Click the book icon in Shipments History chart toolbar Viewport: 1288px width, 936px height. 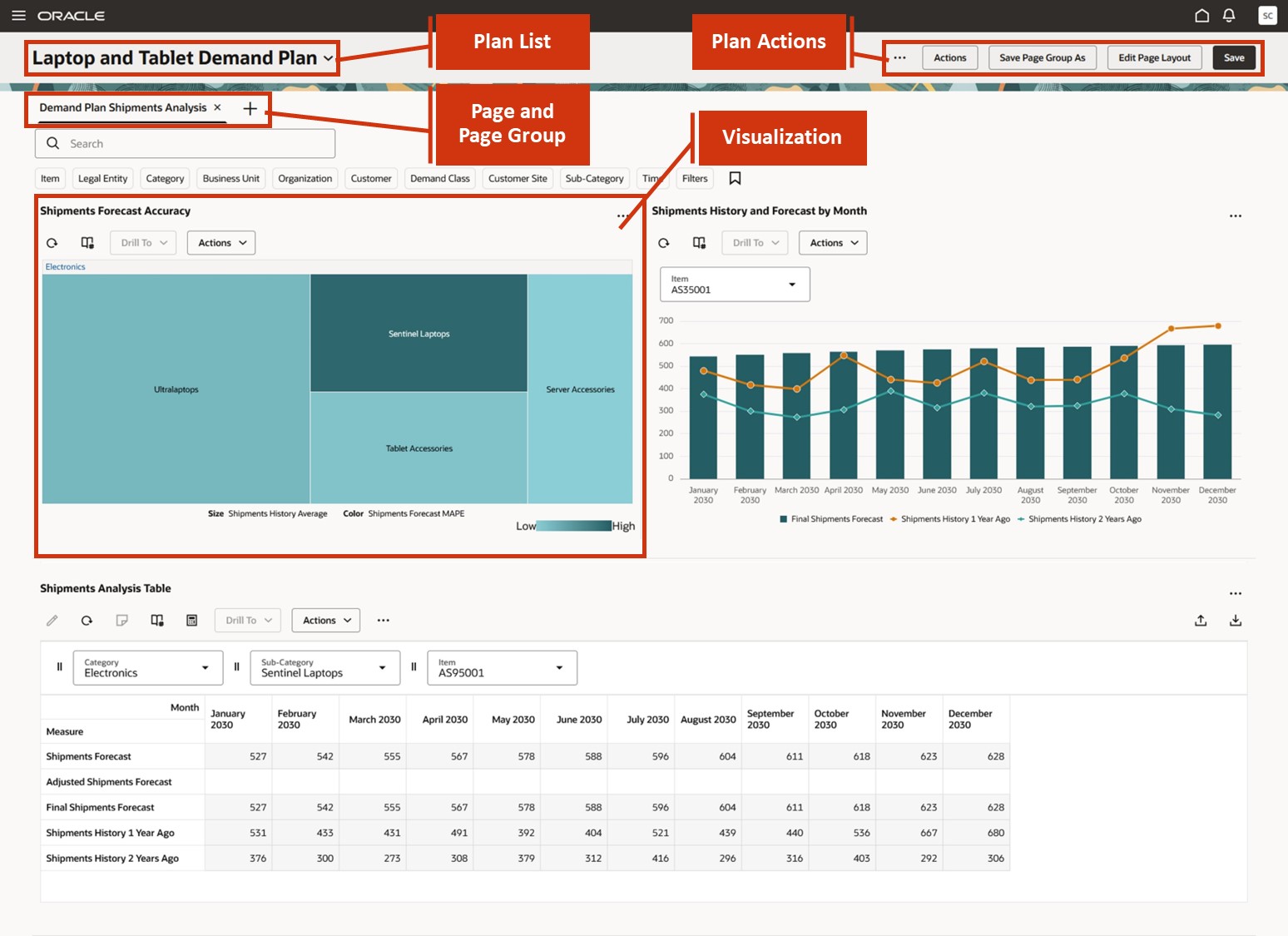699,243
